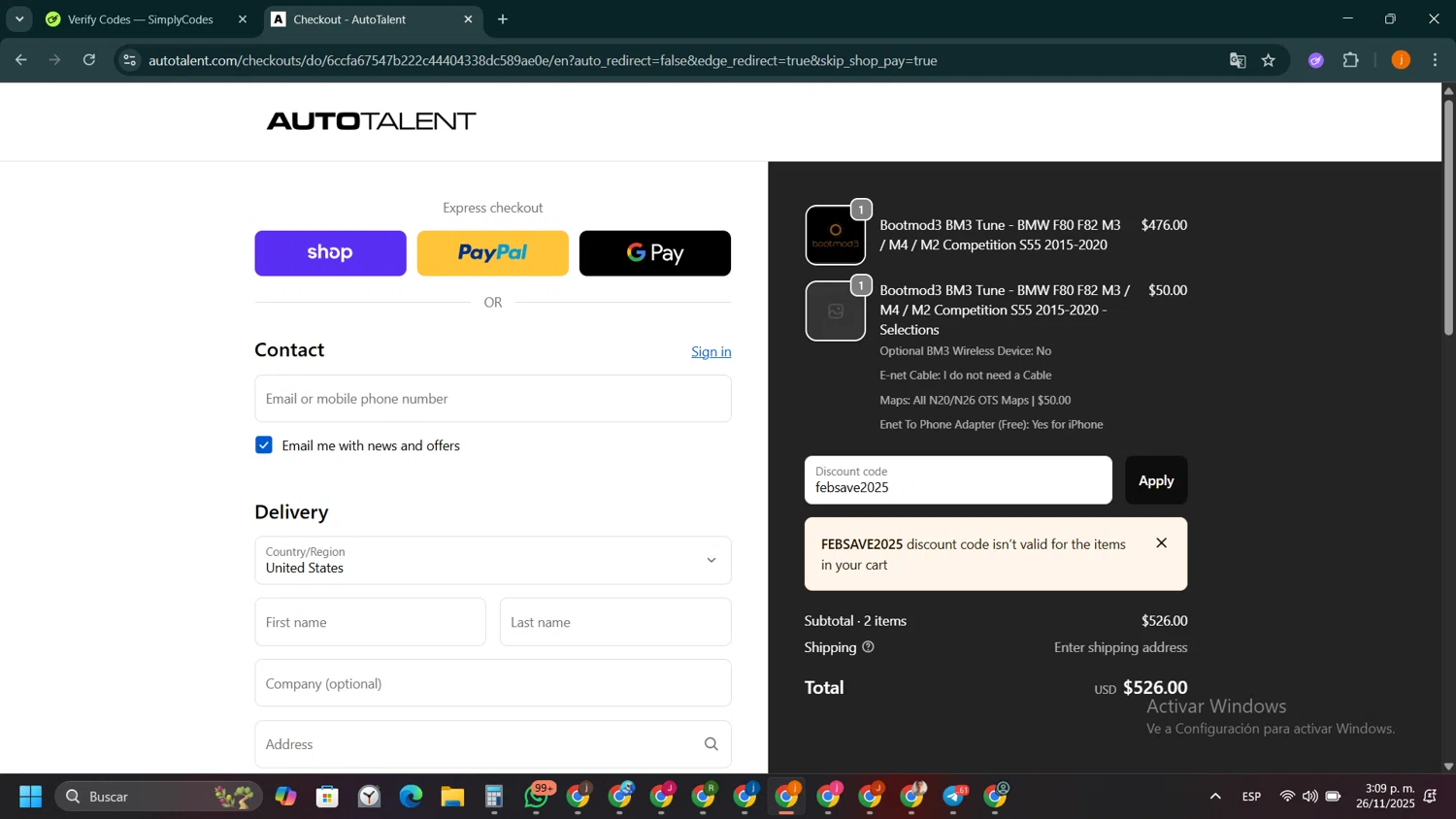The width and height of the screenshot is (1456, 819).
Task: Open the purple extension icon in toolbar
Action: pyautogui.click(x=1316, y=60)
